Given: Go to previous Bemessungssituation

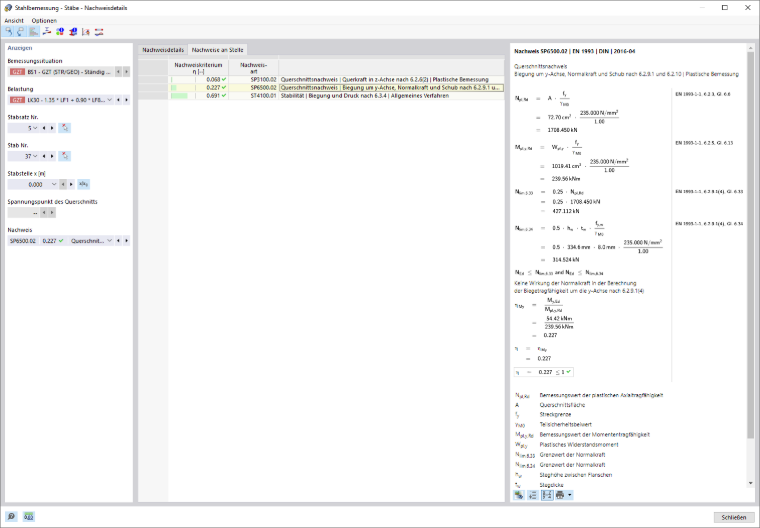Looking at the screenshot, I should point(118,72).
